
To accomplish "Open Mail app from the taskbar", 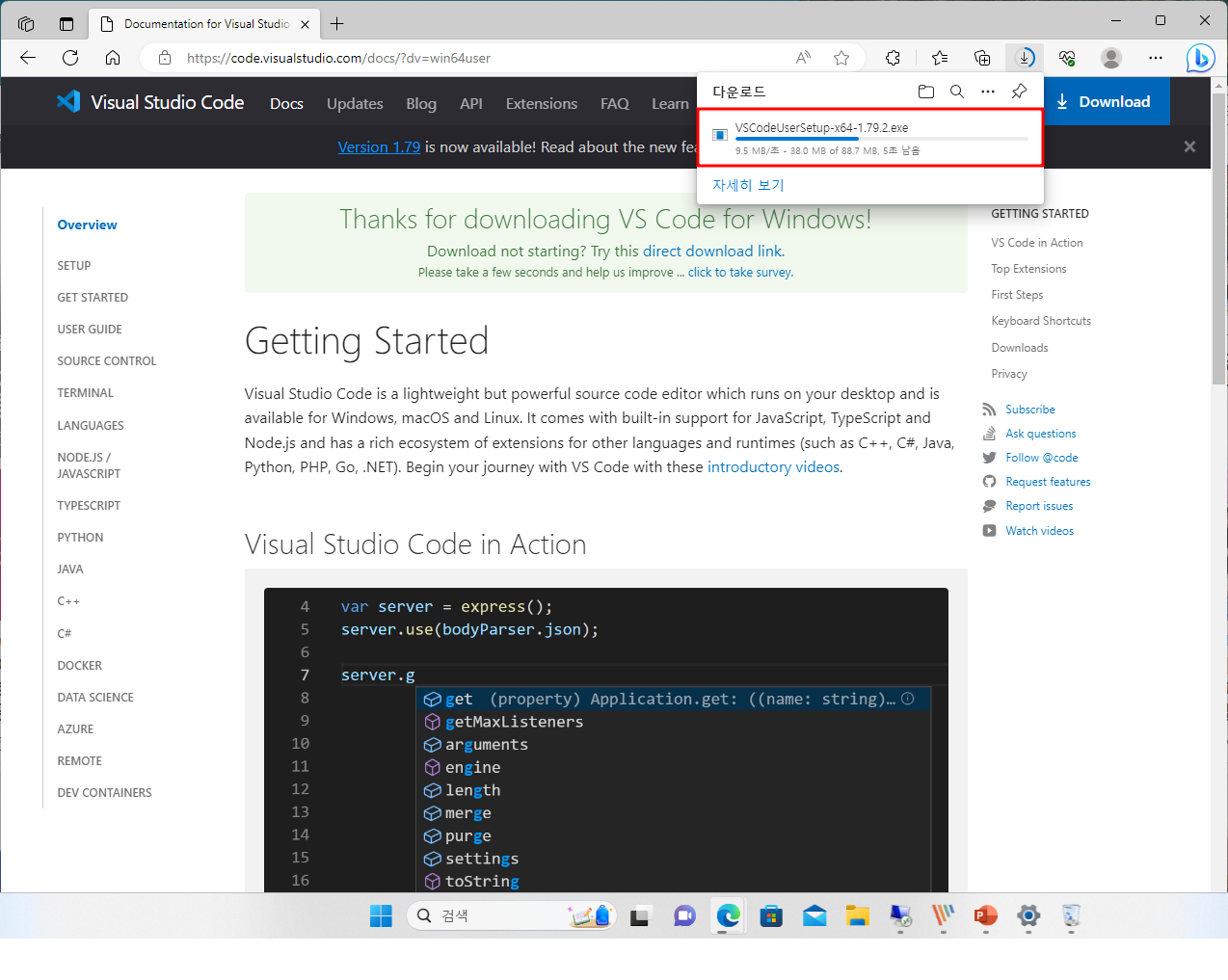I will pyautogui.click(x=814, y=915).
